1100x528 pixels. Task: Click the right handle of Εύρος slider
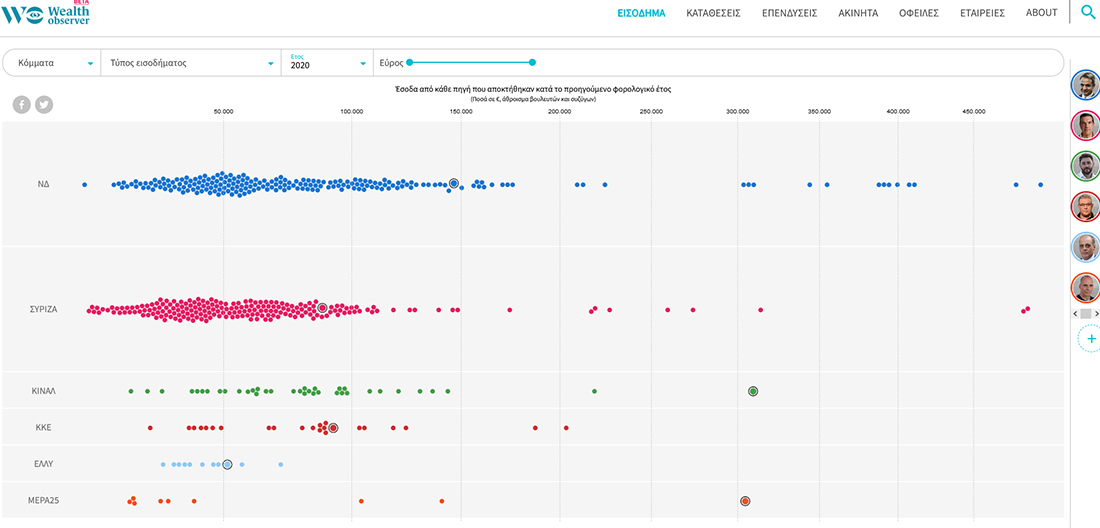(532, 63)
